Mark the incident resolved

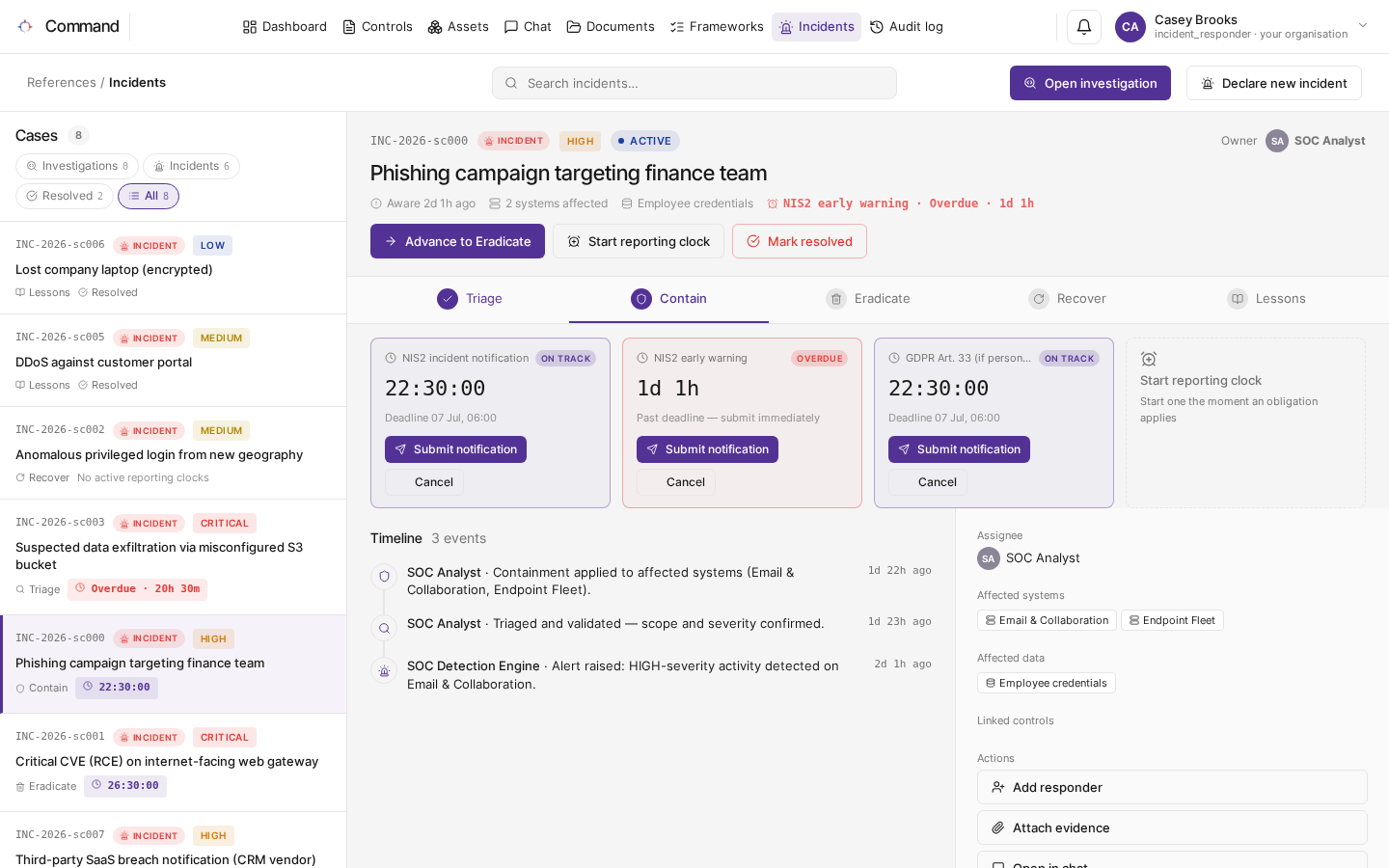[800, 241]
